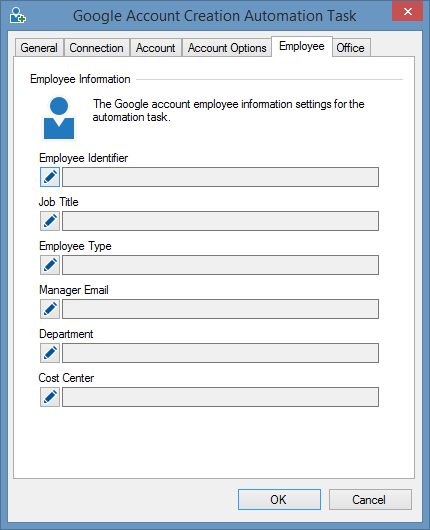The height and width of the screenshot is (530, 430).
Task: Click the Employee Identifier text field
Action: click(220, 177)
